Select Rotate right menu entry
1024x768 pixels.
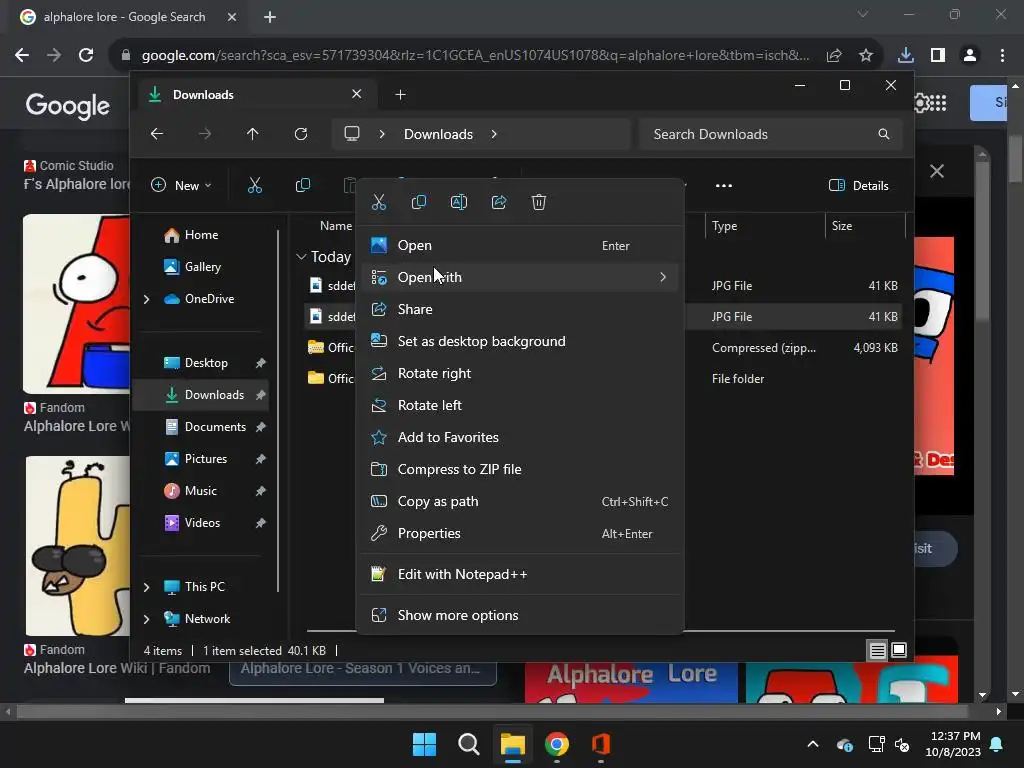click(519, 374)
